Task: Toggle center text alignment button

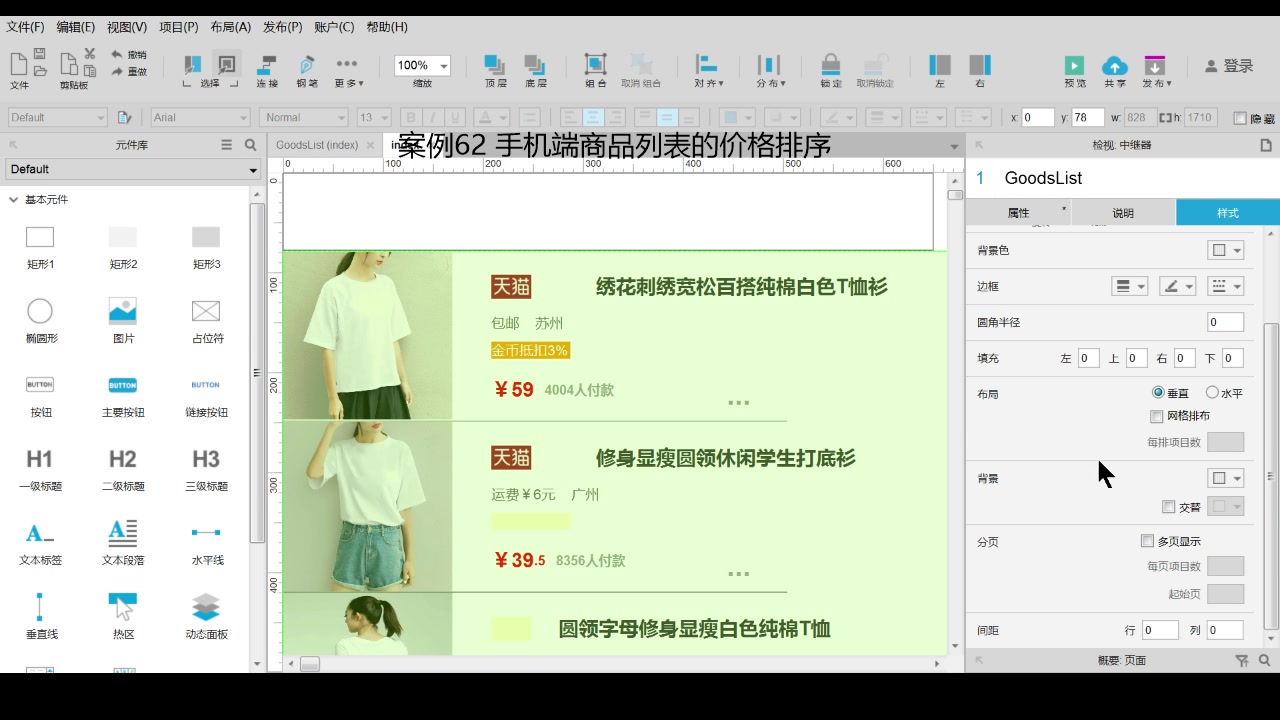Action: [x=593, y=118]
